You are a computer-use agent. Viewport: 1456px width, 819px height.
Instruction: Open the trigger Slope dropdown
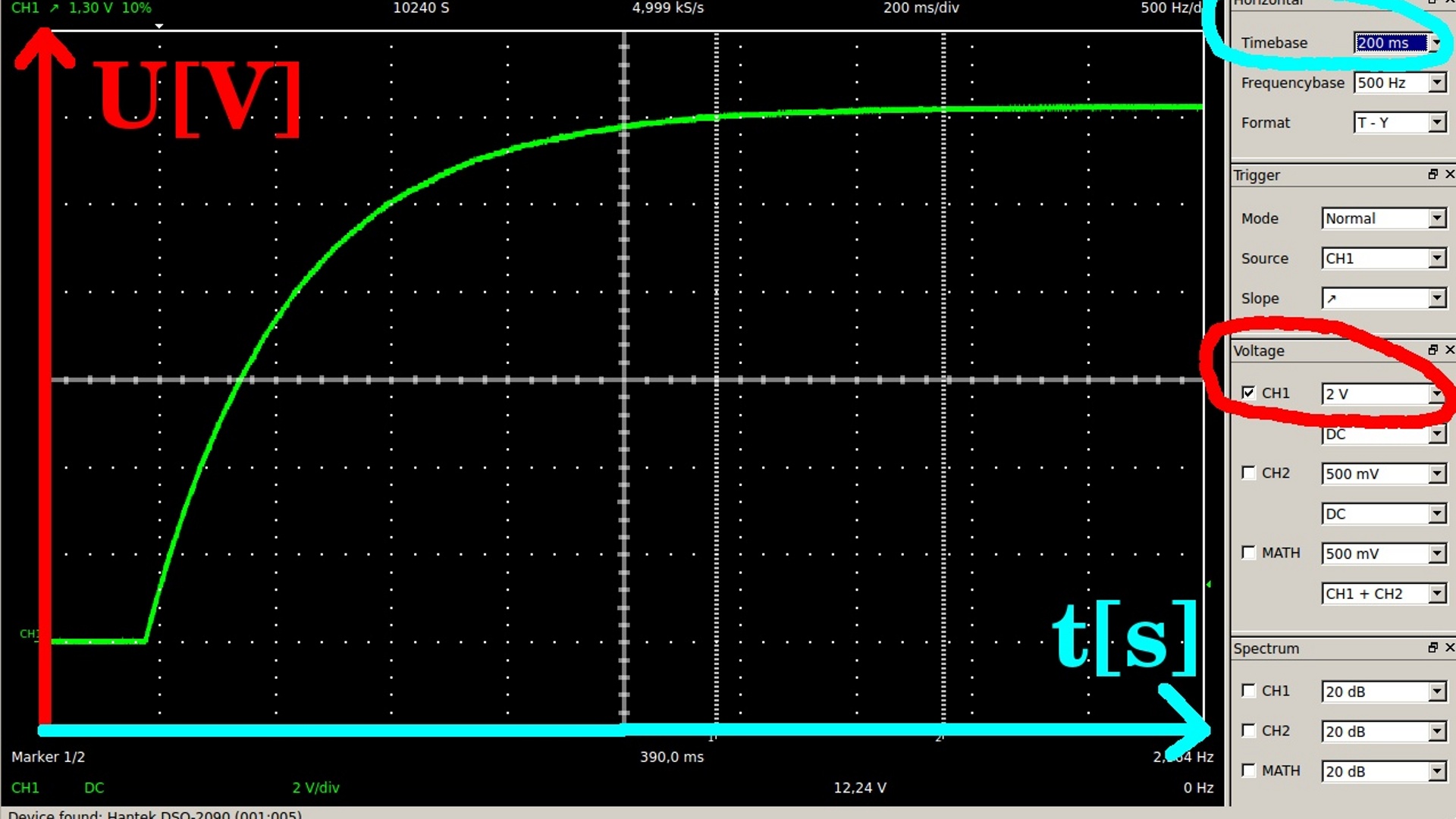[1436, 298]
